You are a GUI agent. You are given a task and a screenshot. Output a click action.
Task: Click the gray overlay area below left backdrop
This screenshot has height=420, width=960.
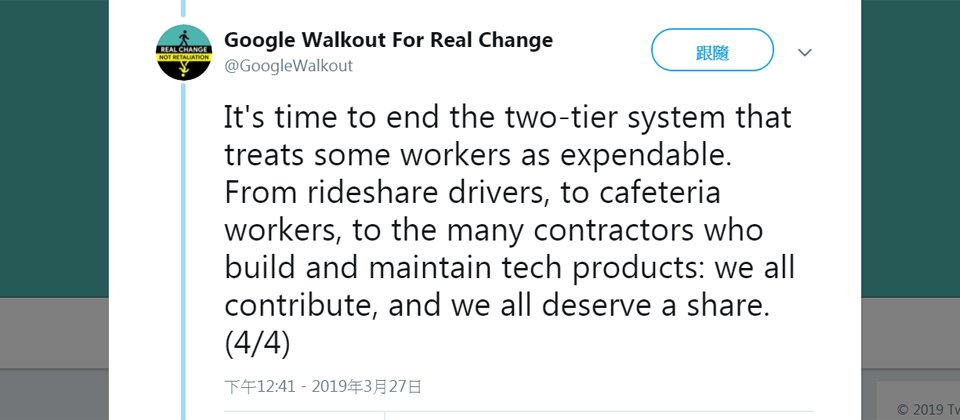(x=54, y=359)
